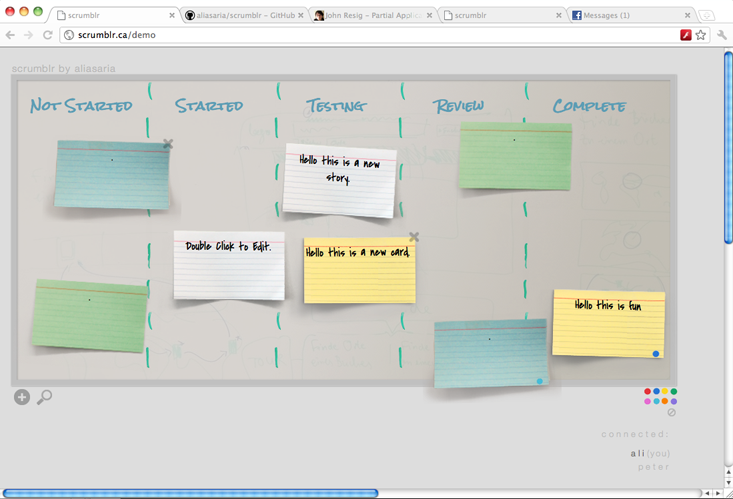Choose the purple sticker dot
The image size is (733, 499).
(673, 401)
